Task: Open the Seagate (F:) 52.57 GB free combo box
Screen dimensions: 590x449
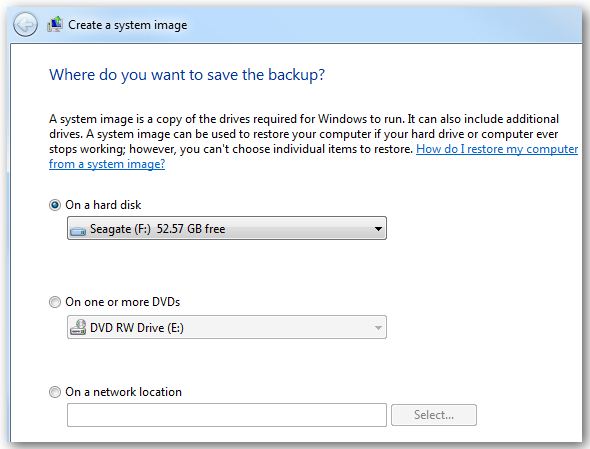Action: [227, 228]
